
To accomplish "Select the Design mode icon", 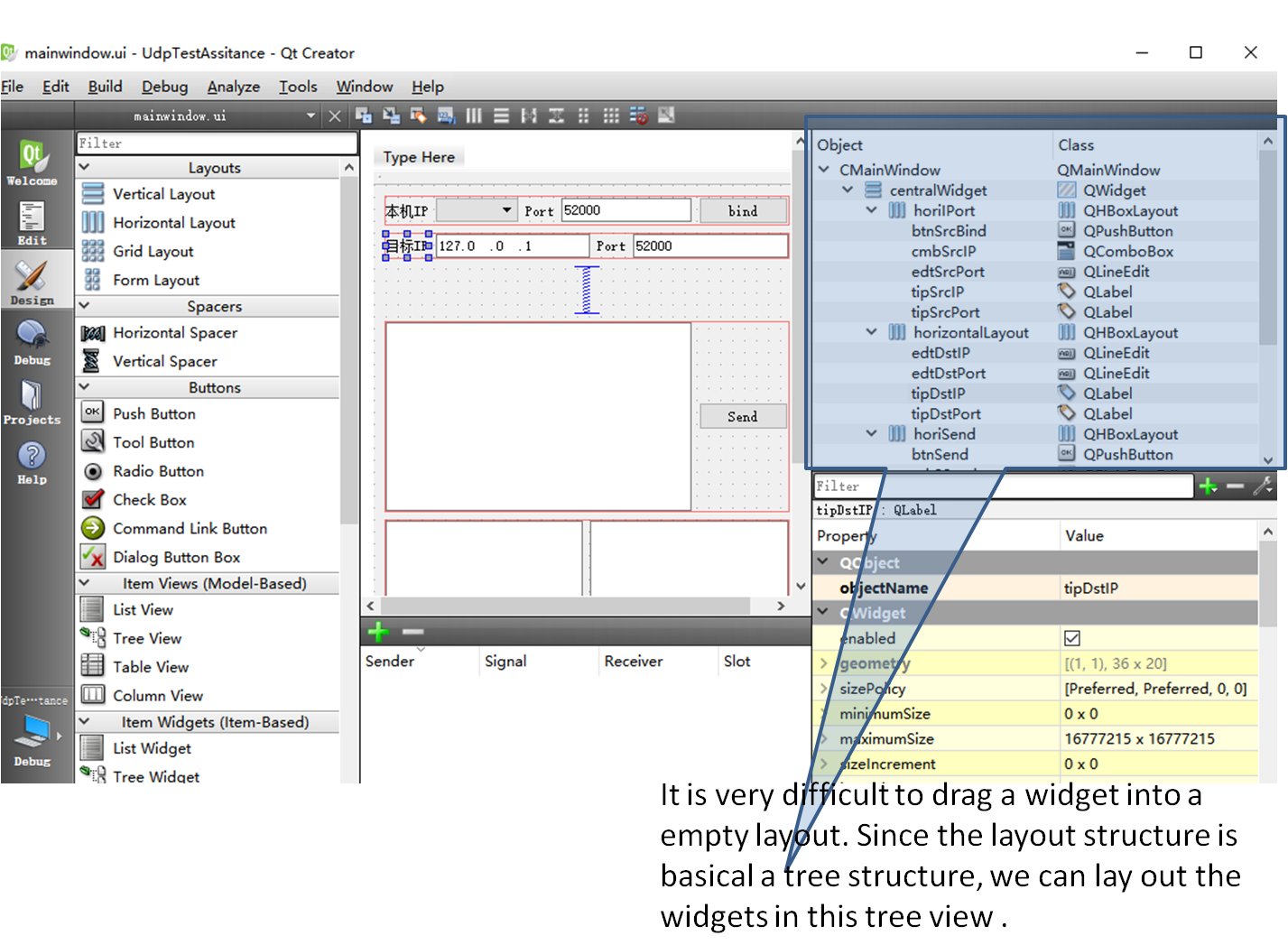I will [32, 283].
